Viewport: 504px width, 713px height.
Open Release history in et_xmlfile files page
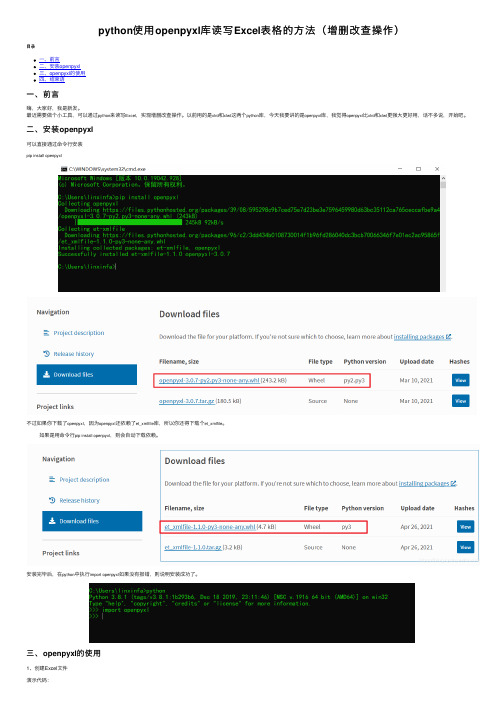click(80, 500)
